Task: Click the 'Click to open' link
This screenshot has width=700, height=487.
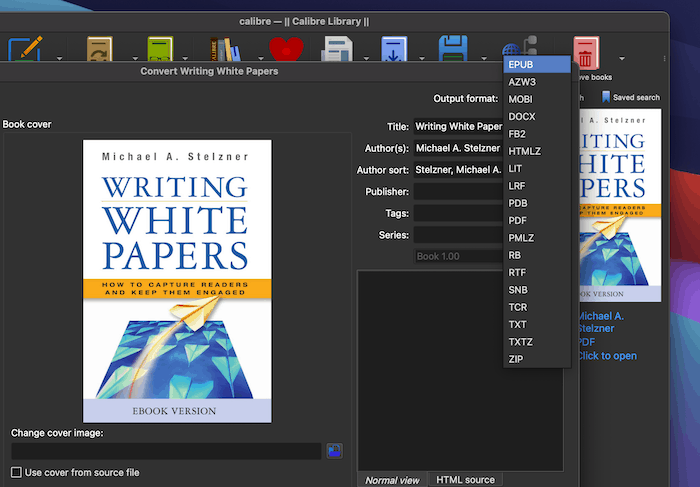Action: point(606,356)
